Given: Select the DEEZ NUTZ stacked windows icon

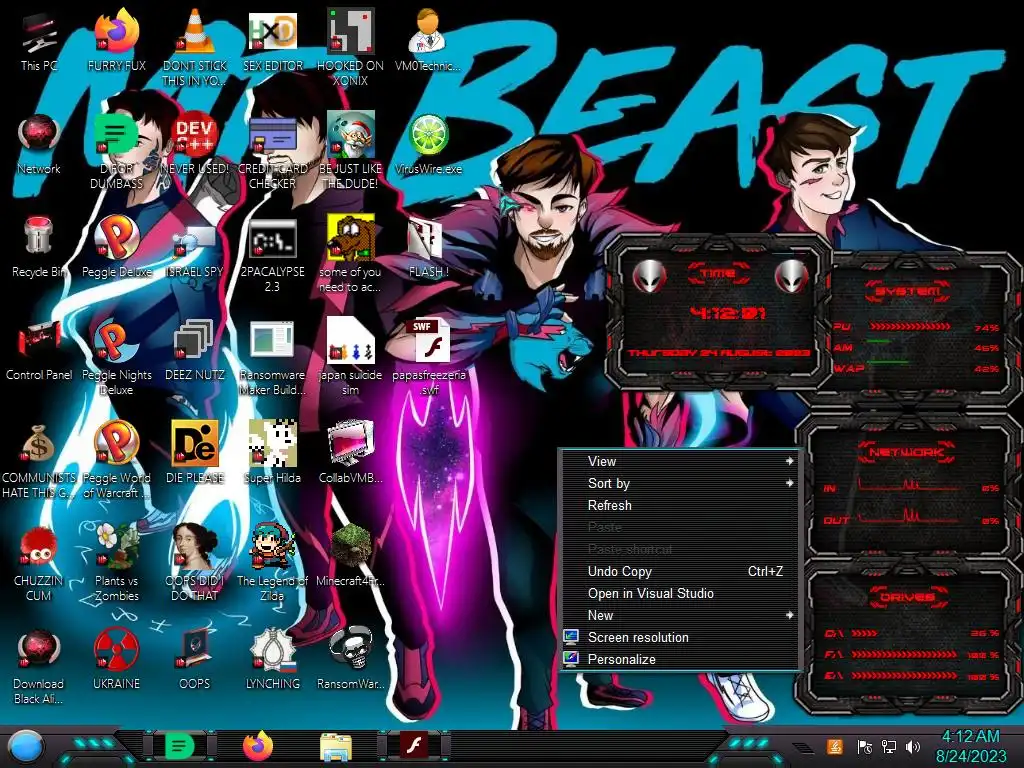Looking at the screenshot, I should pos(195,350).
